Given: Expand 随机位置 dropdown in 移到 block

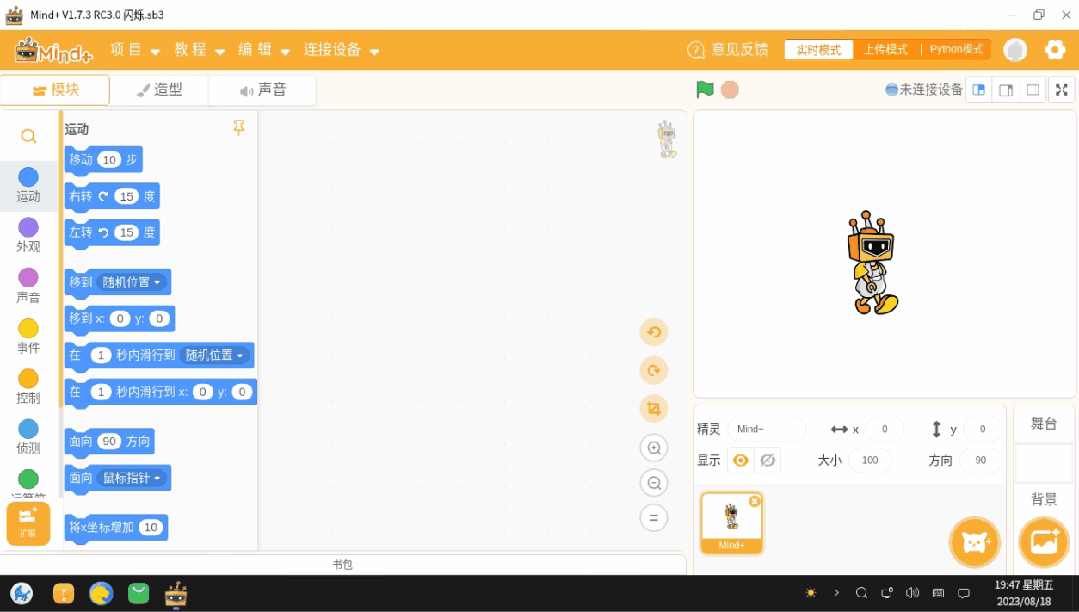Looking at the screenshot, I should (x=131, y=282).
